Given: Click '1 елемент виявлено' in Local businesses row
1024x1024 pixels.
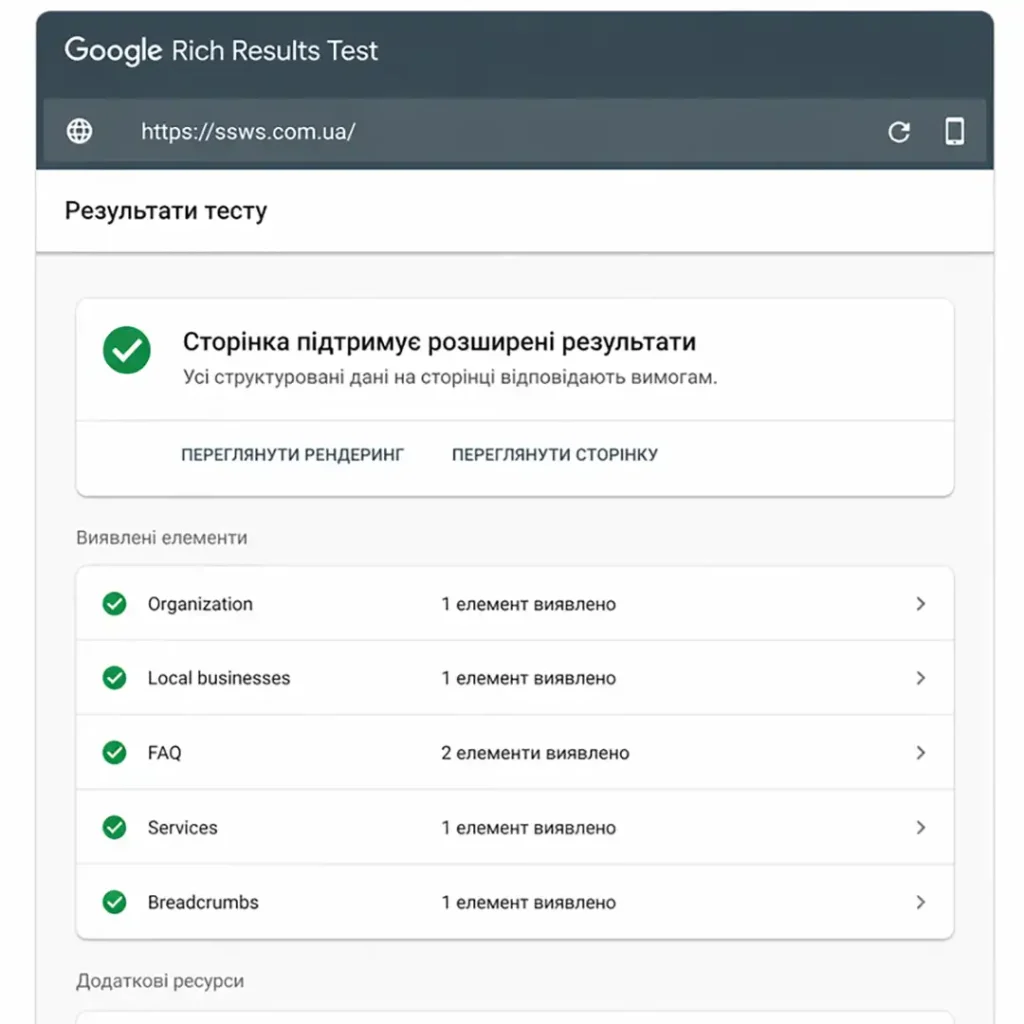Looking at the screenshot, I should click(528, 678).
